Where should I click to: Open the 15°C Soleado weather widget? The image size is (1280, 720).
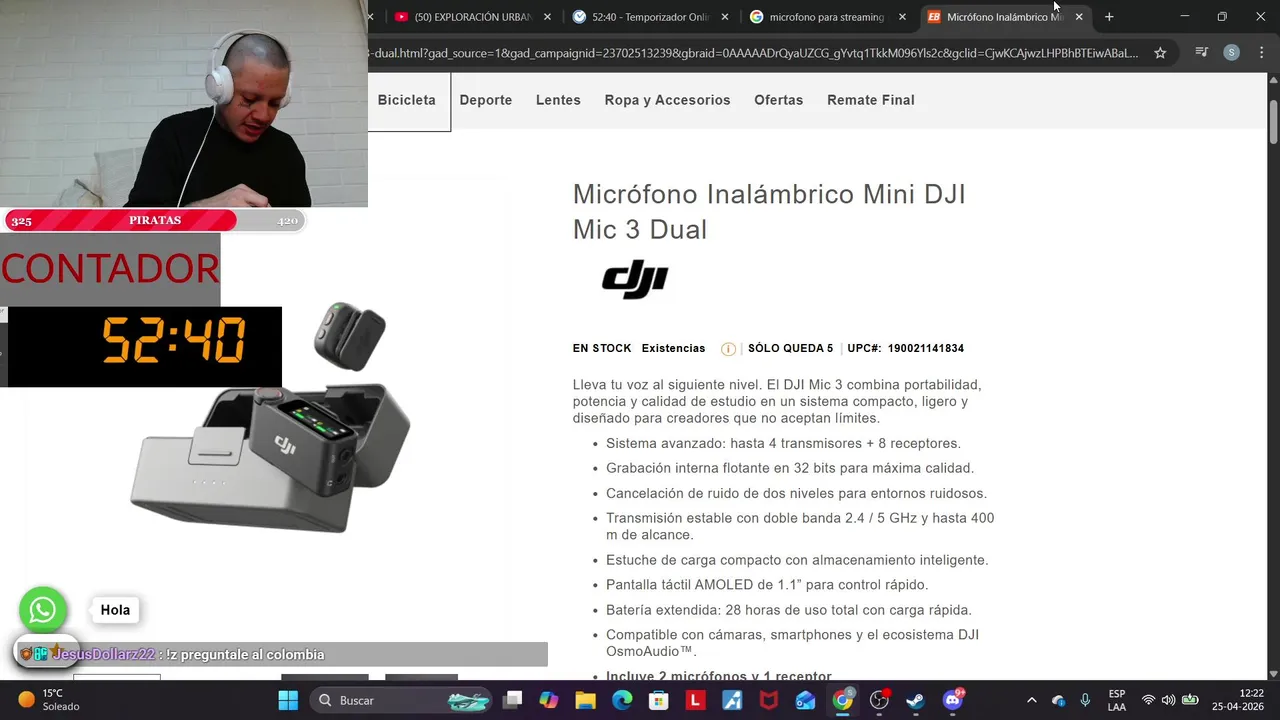[50, 700]
